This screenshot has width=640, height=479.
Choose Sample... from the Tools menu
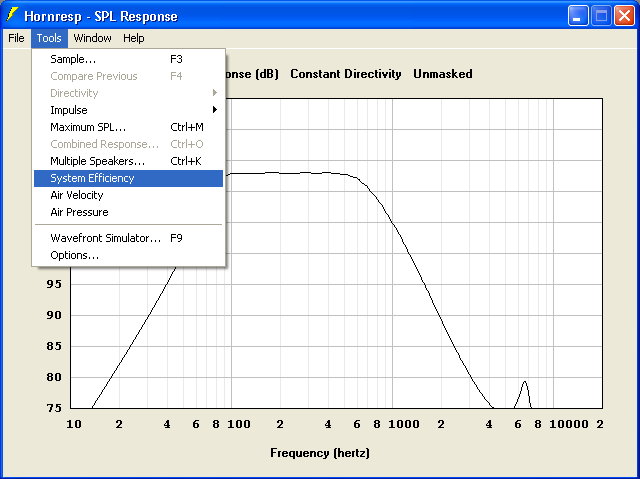(x=129, y=59)
